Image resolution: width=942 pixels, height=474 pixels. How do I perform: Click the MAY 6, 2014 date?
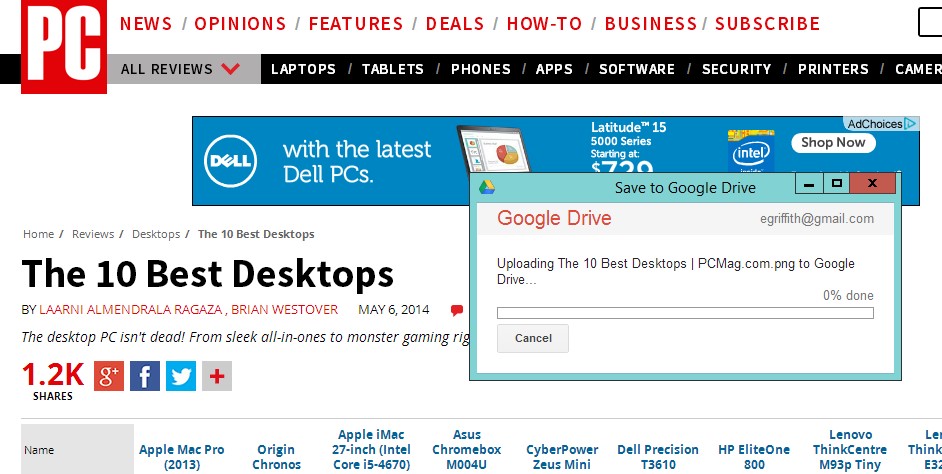394,310
